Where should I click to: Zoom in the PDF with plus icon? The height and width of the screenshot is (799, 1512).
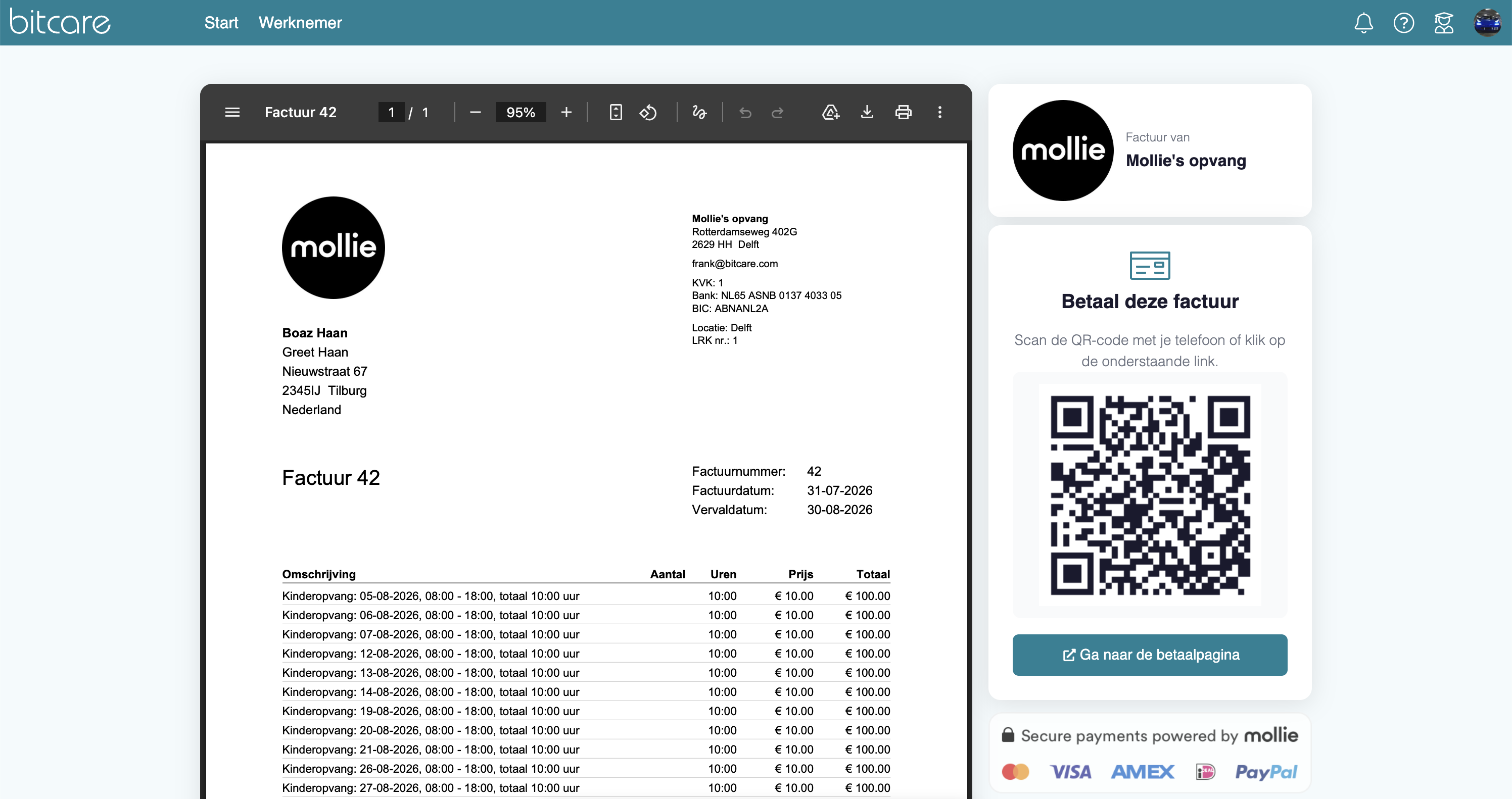click(x=566, y=112)
